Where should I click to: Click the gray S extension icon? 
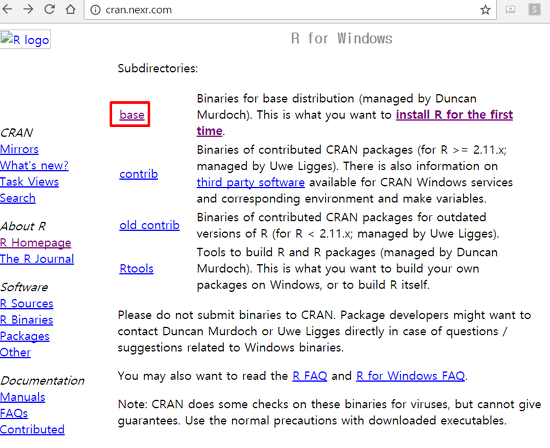point(534,9)
